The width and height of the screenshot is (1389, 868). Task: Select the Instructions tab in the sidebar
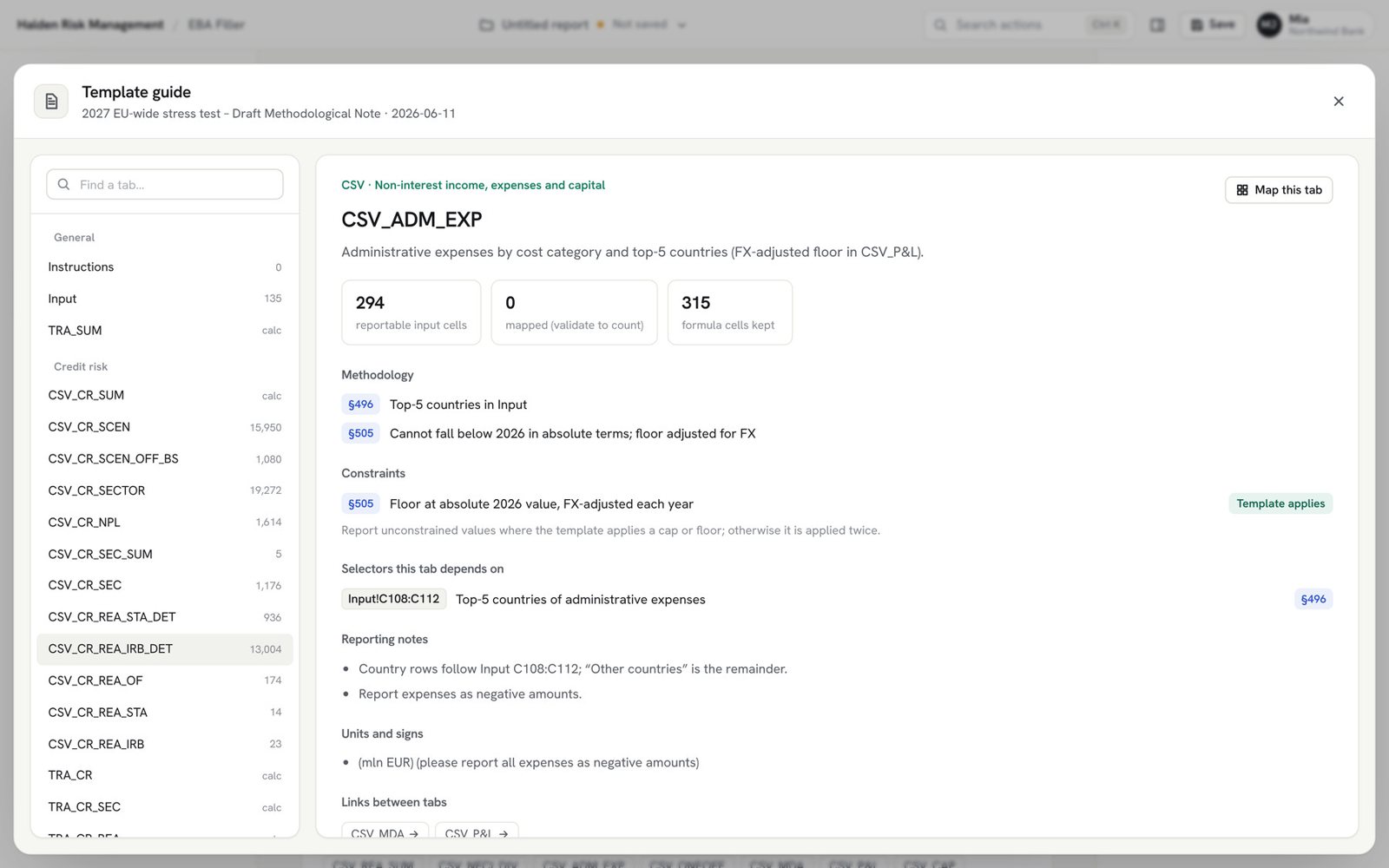click(165, 267)
